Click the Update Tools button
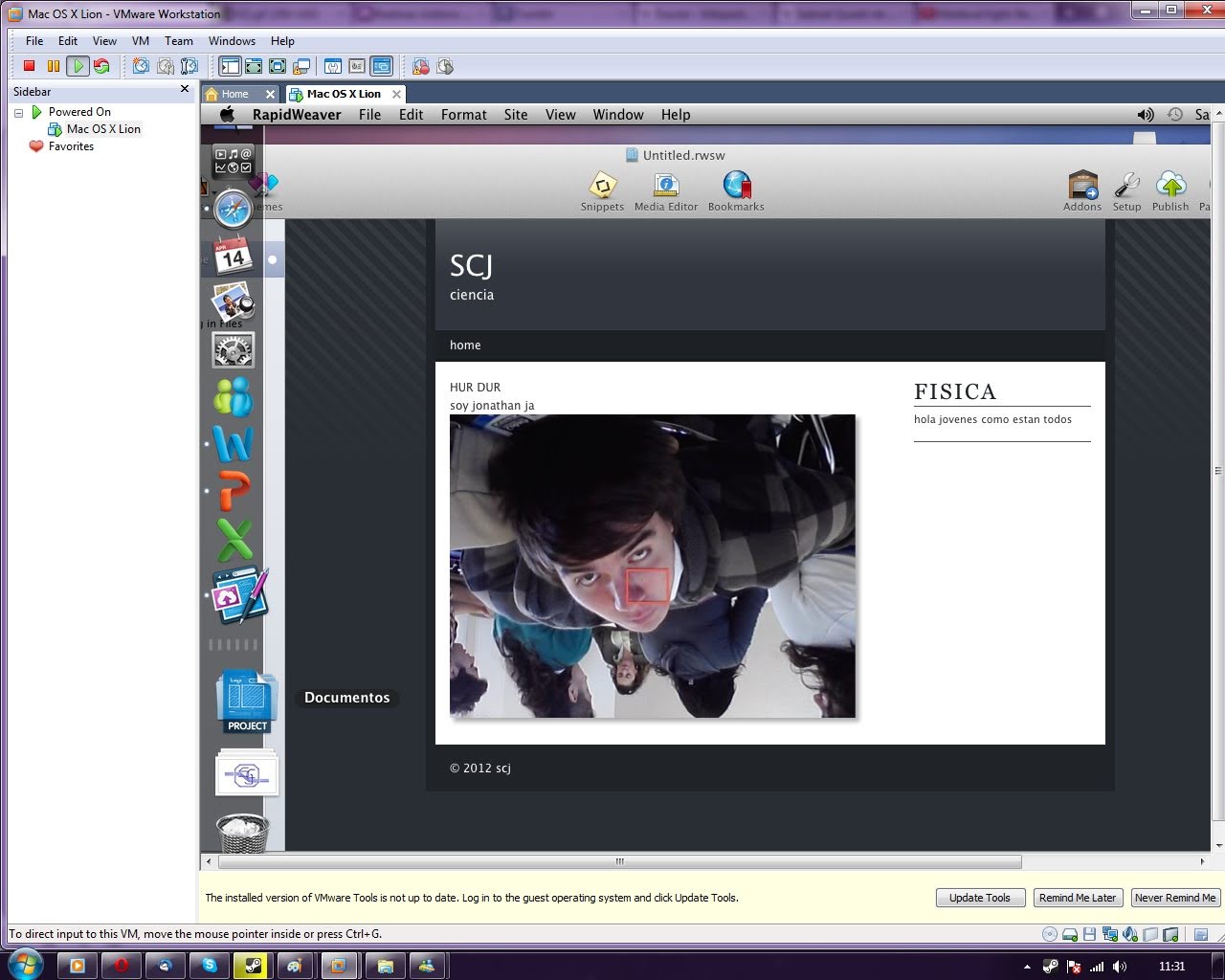 coord(980,898)
